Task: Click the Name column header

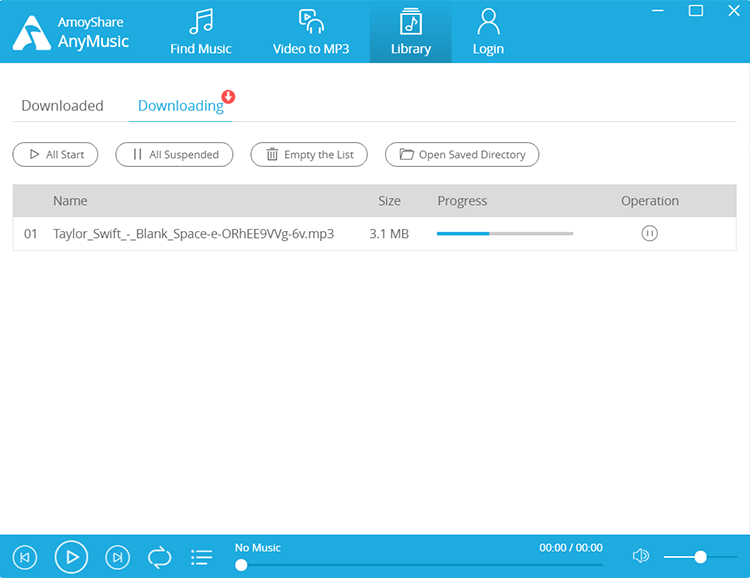Action: coord(70,201)
